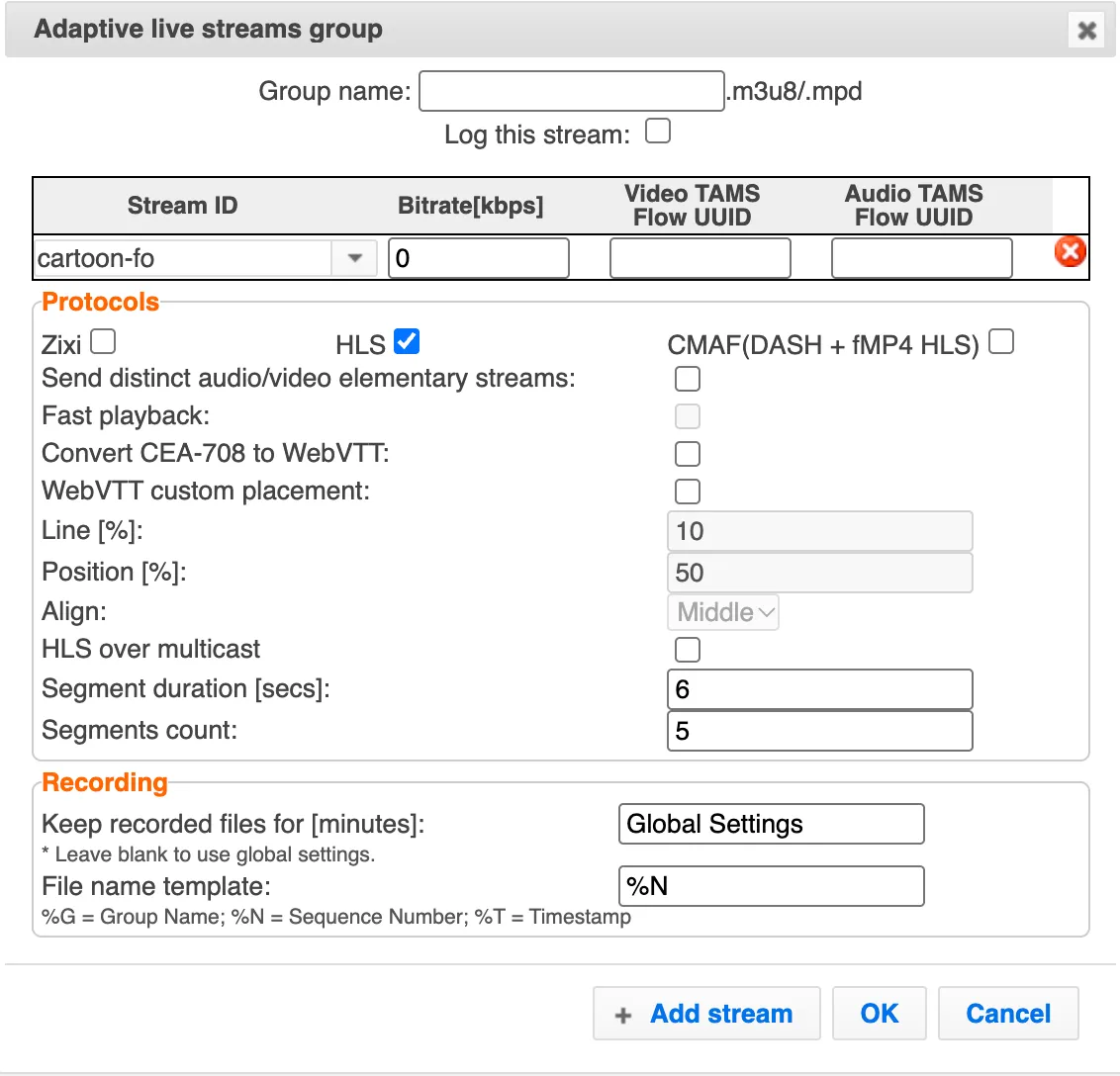
Task: Click the Adaptive live streams group title
Action: [x=209, y=30]
